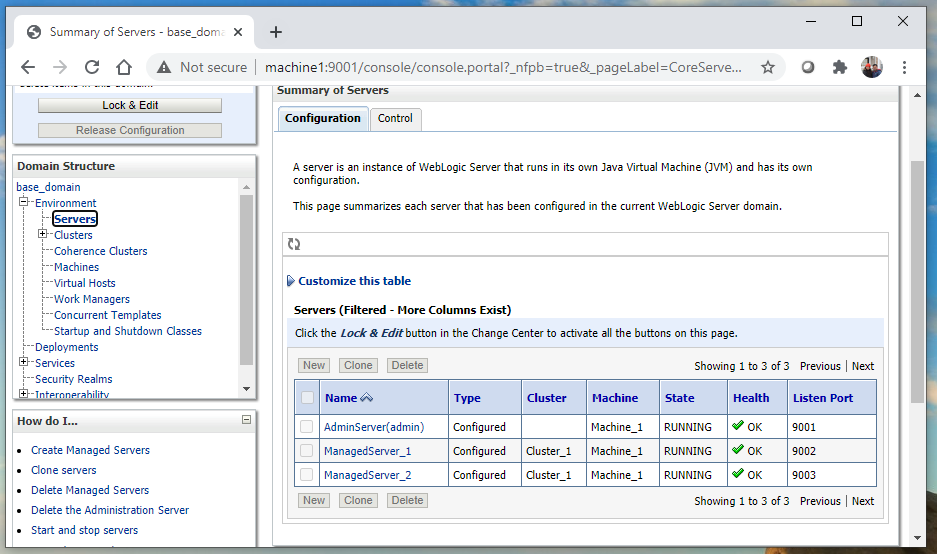Click the Domain Structure scrollbar thumb
Screen dimensions: 937x554
tap(246, 280)
